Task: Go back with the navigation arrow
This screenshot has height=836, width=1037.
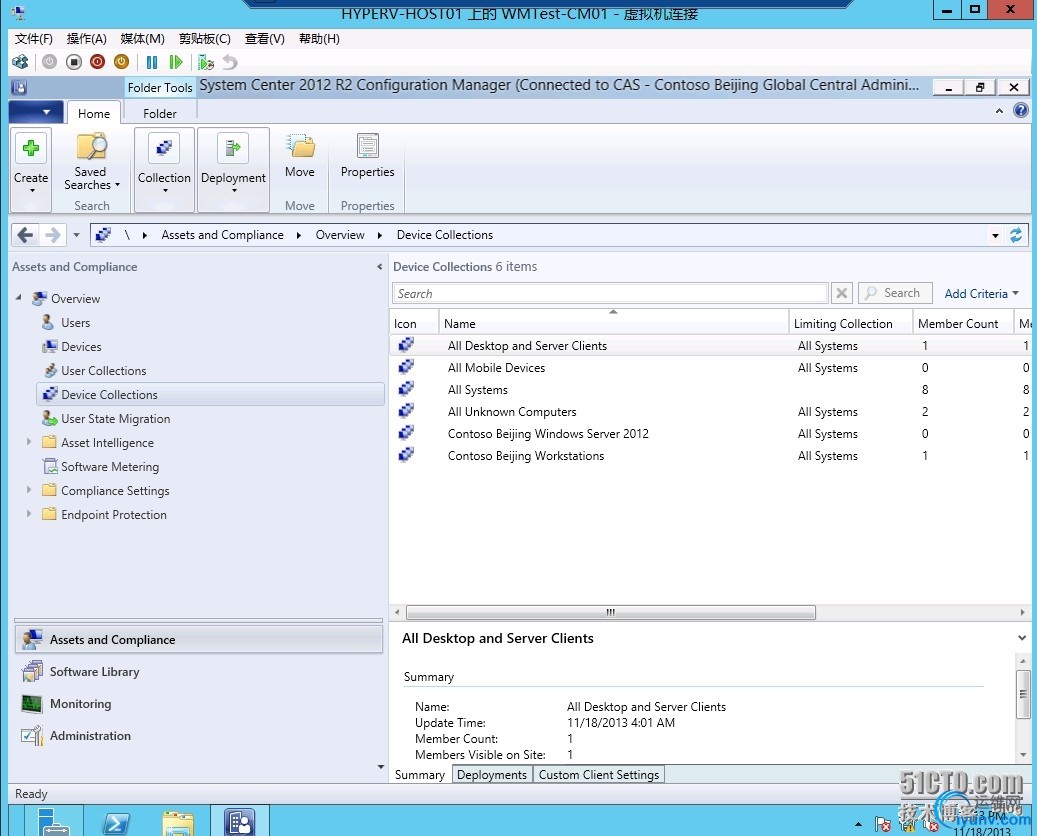Action: (25, 235)
